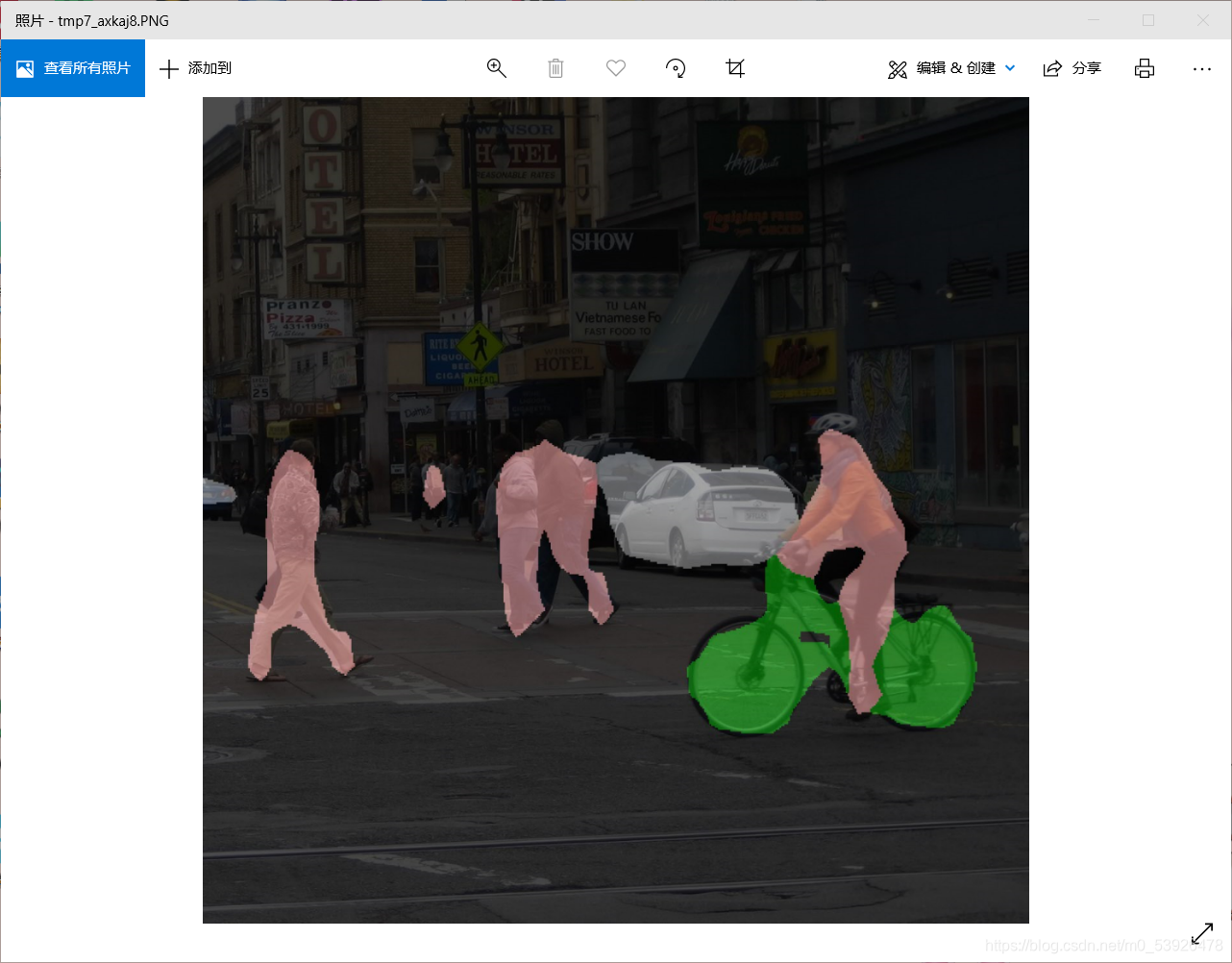Maximize the Photos window
Screen dimensions: 1232x963
[x=1148, y=20]
